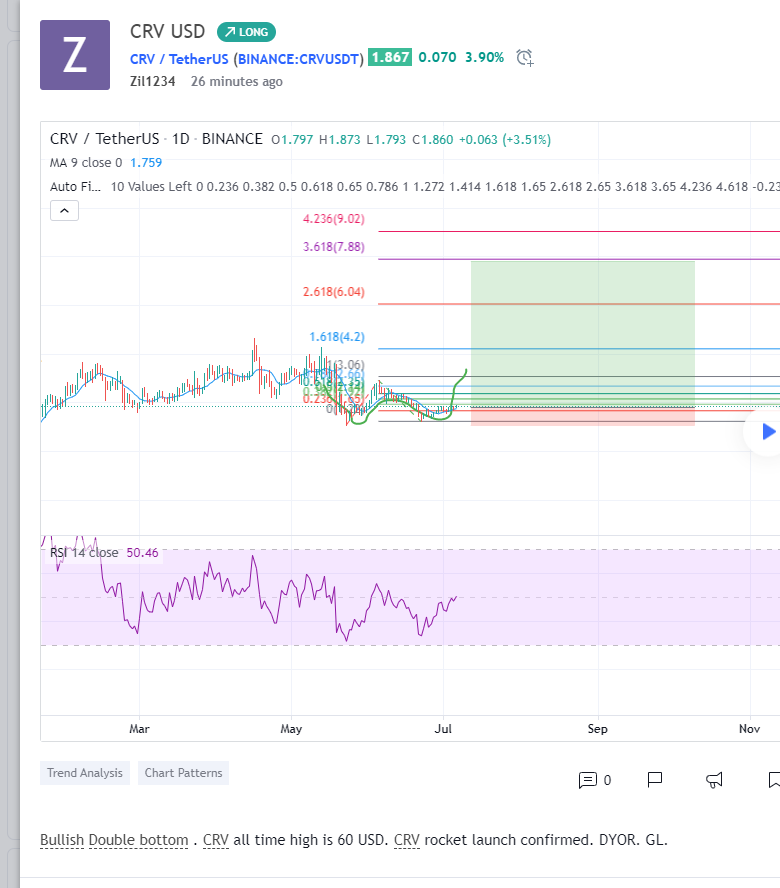
Task: Open the comments icon
Action: (588, 779)
